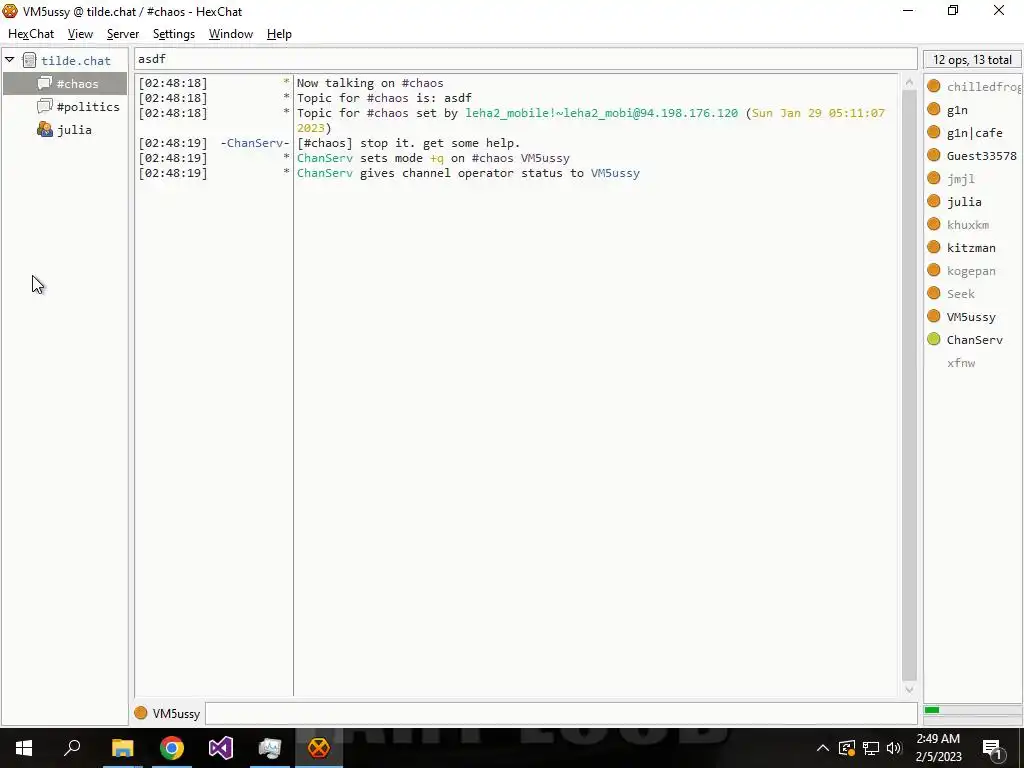Select user Seek in the user list
Image resolution: width=1024 pixels, height=768 pixels.
(961, 294)
